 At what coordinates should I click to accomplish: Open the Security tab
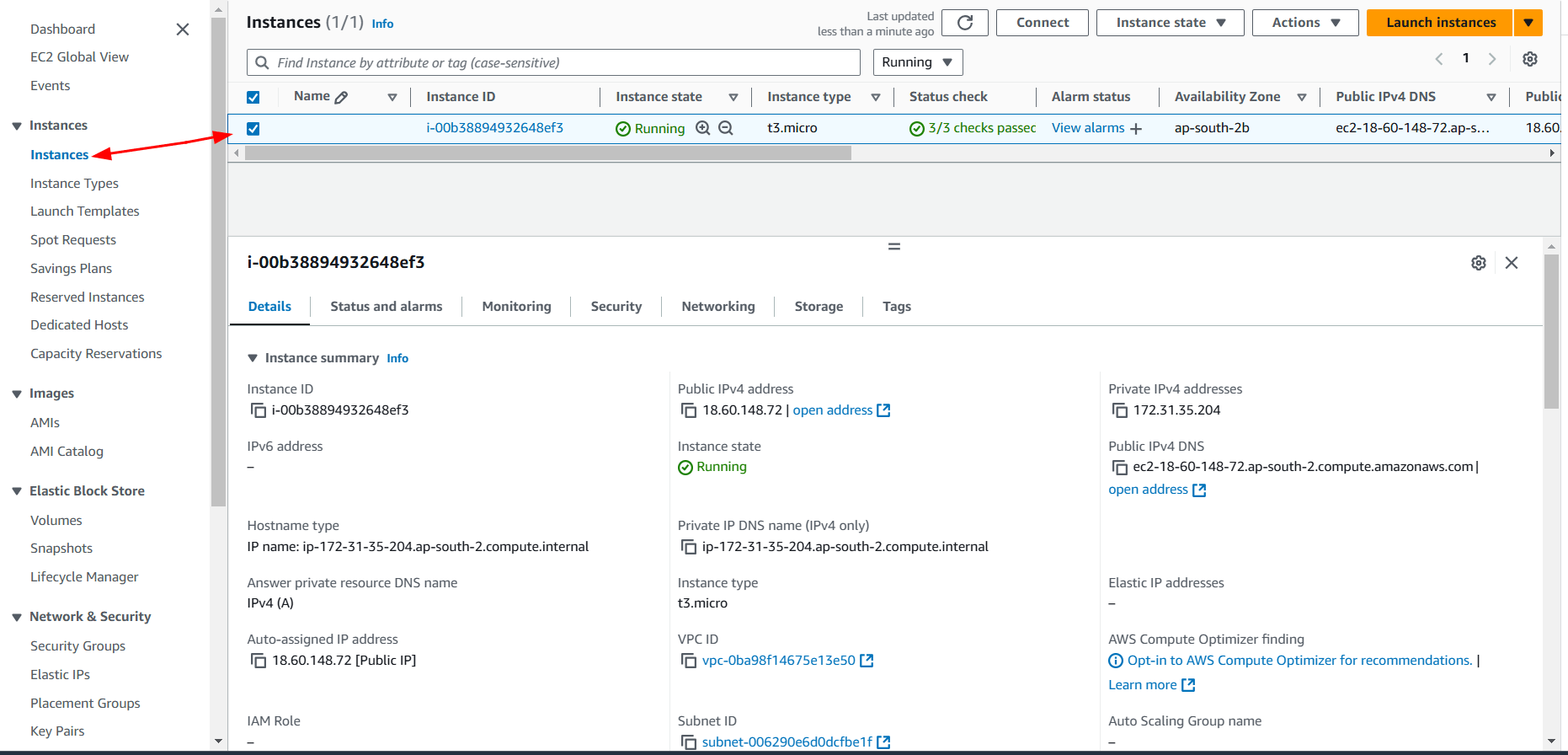616,307
